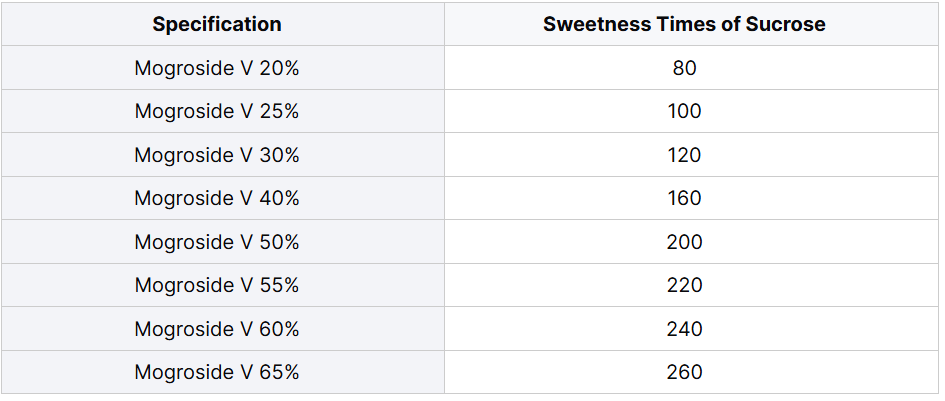Image resolution: width=945 pixels, height=401 pixels.
Task: Select the Mogroside V 20% cell
Action: coord(217,68)
